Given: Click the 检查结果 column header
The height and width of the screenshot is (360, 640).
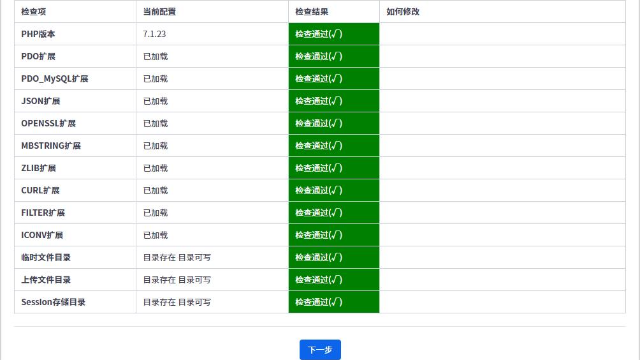Looking at the screenshot, I should 311,11.
